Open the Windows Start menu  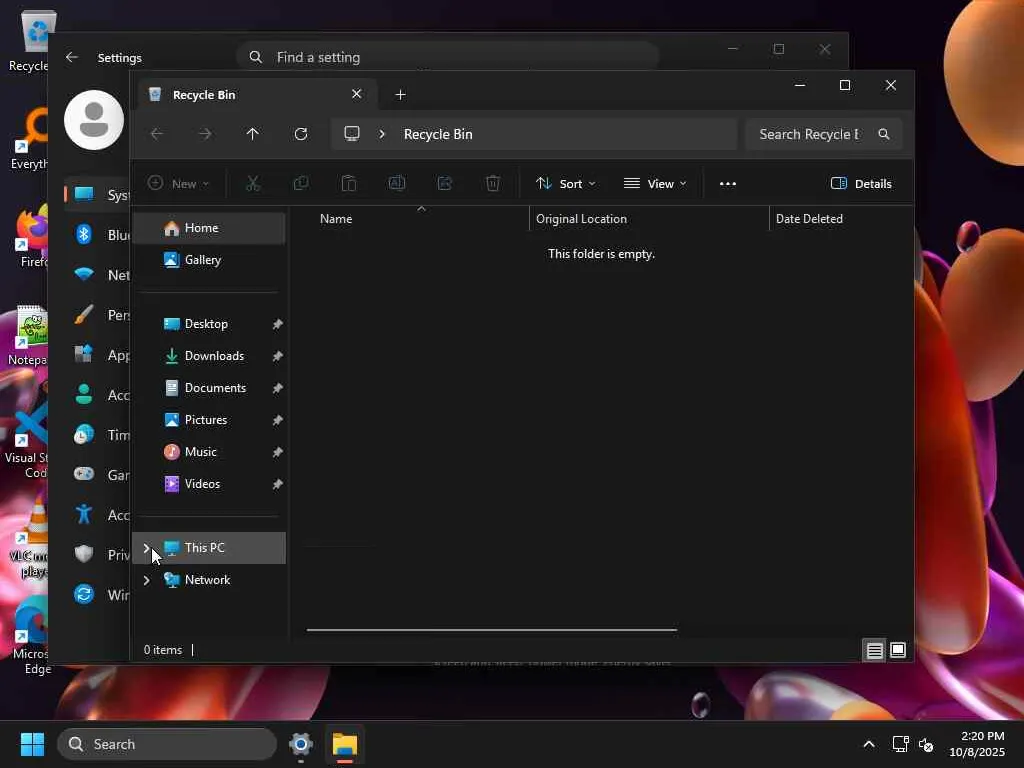click(32, 744)
